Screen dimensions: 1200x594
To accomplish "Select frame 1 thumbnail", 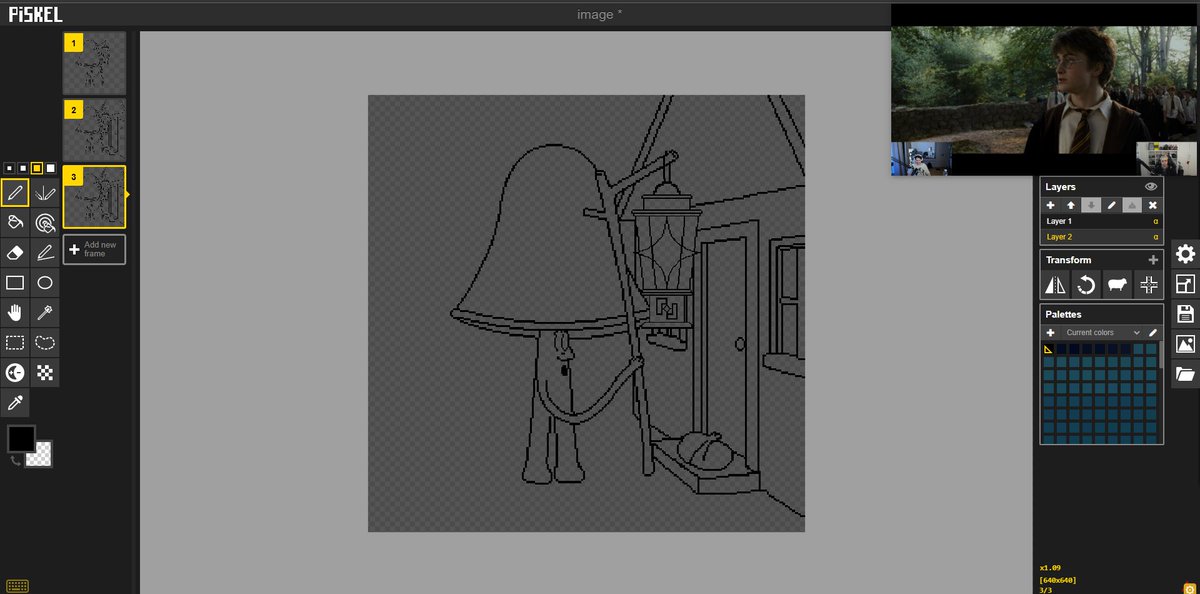I will point(94,63).
